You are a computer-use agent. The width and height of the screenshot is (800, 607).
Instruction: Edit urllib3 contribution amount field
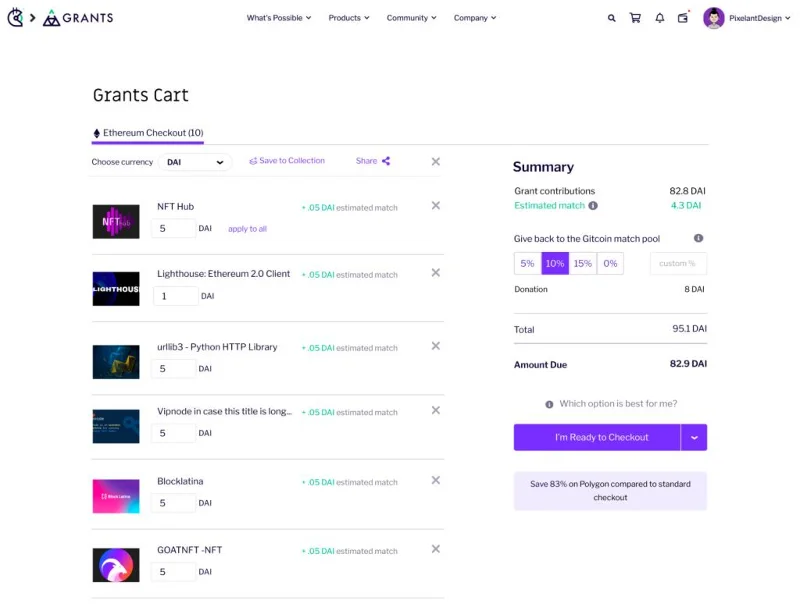(173, 368)
